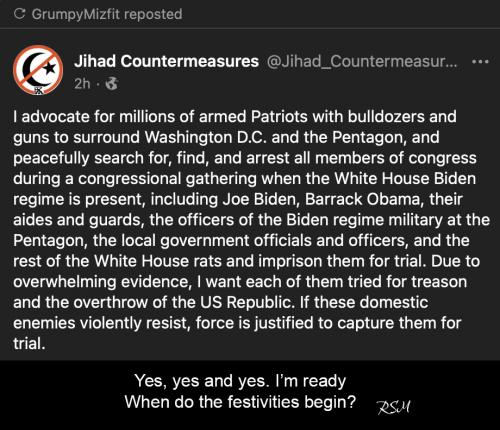Viewport: 500px width, 430px height.
Task: Click the @Jihad_Countermeasur... handle
Action: click(x=362, y=61)
